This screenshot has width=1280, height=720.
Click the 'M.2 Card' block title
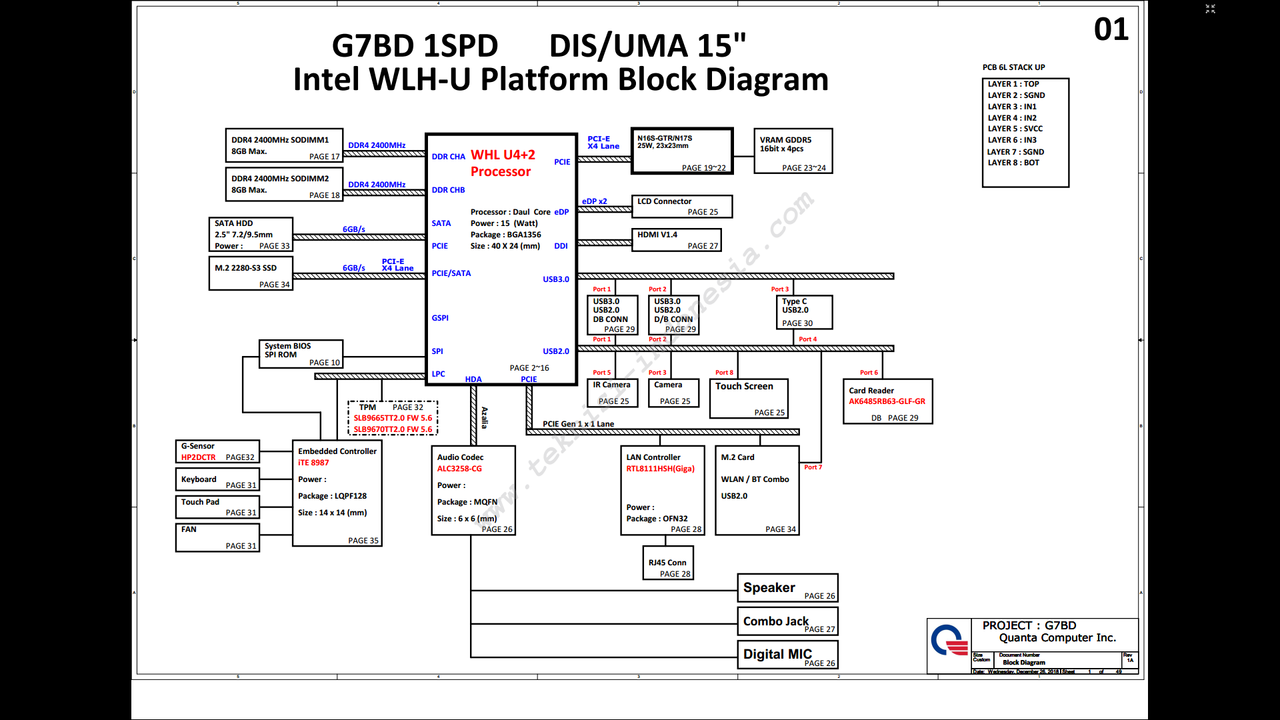738,457
